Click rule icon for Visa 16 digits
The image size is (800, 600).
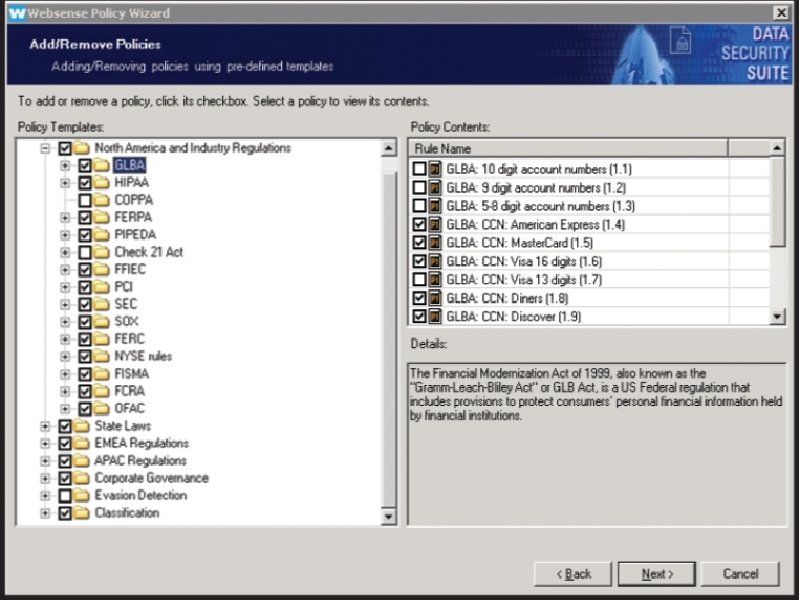coord(435,261)
